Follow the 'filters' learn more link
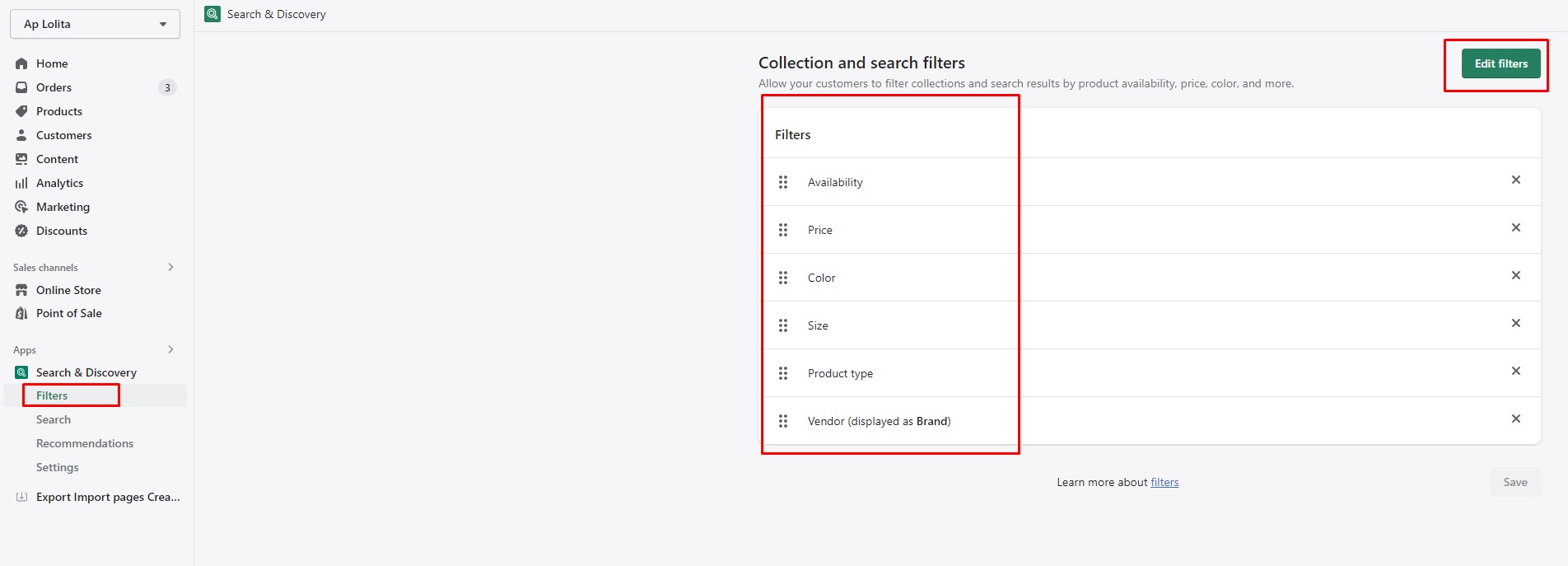Image resolution: width=1568 pixels, height=566 pixels. 1164,483
